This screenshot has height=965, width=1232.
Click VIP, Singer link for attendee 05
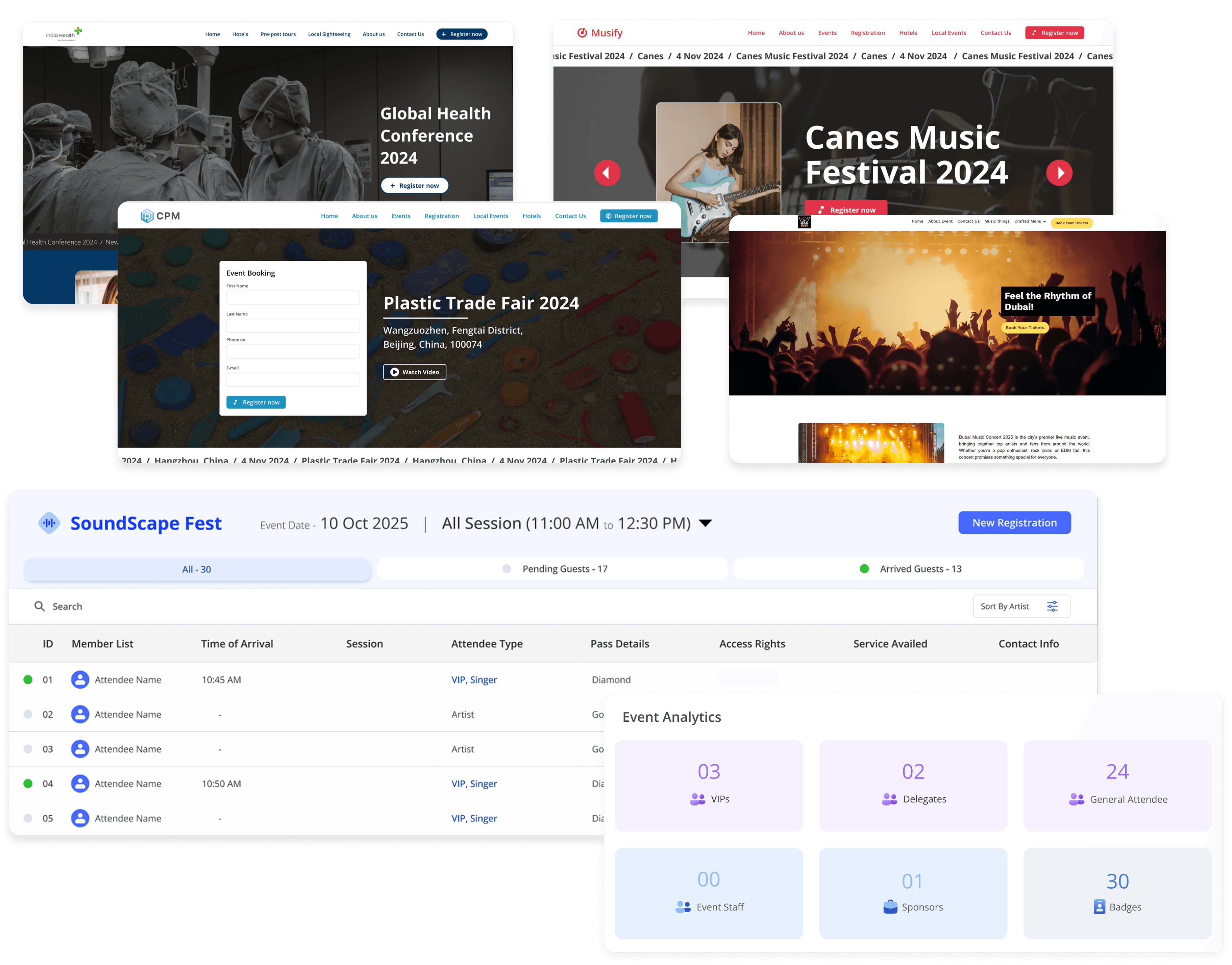coord(474,818)
